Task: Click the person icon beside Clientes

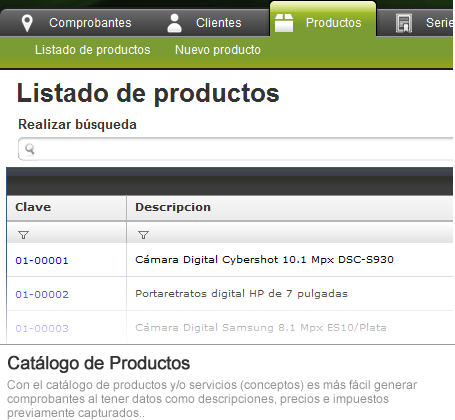Action: [x=174, y=23]
